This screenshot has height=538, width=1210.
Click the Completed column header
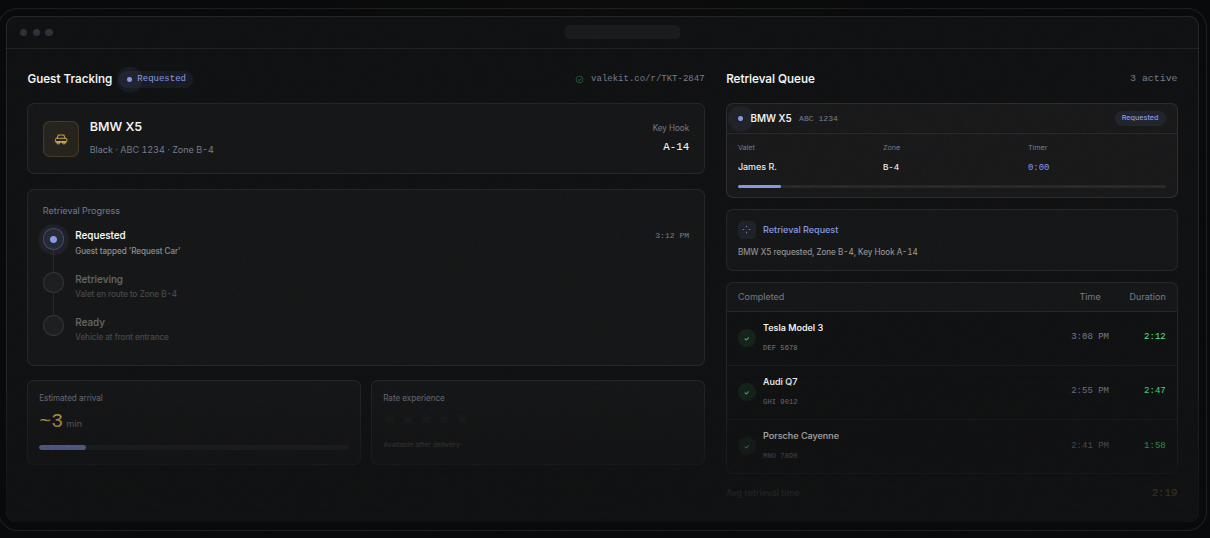pyautogui.click(x=761, y=297)
